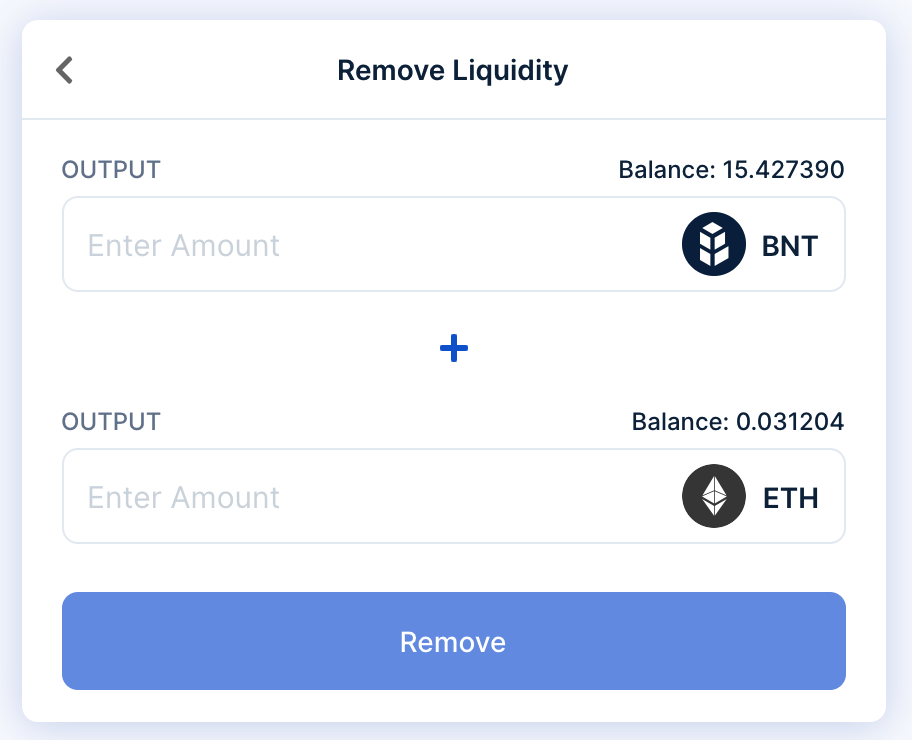Select the first OUTPUT section header

click(x=110, y=170)
